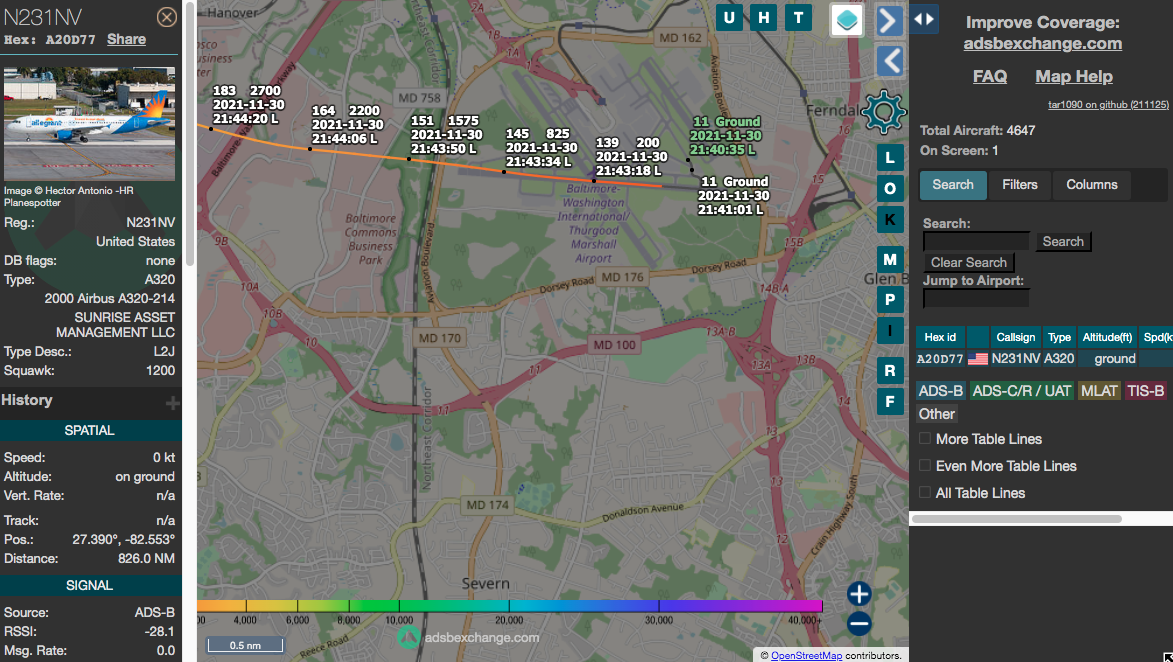Toggle sidebar width with double-arrow button
1173x662 pixels.
[925, 19]
